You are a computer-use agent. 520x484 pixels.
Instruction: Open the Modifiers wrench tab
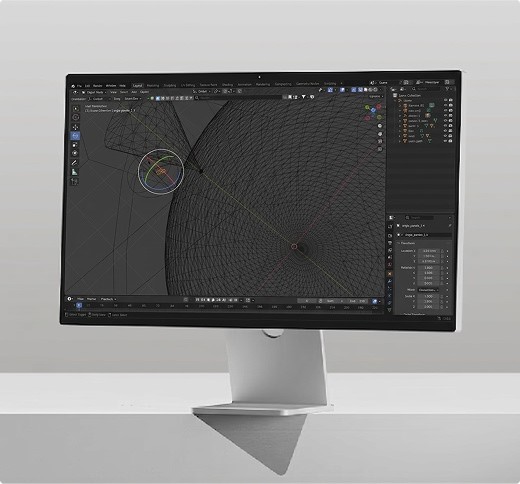(390, 281)
